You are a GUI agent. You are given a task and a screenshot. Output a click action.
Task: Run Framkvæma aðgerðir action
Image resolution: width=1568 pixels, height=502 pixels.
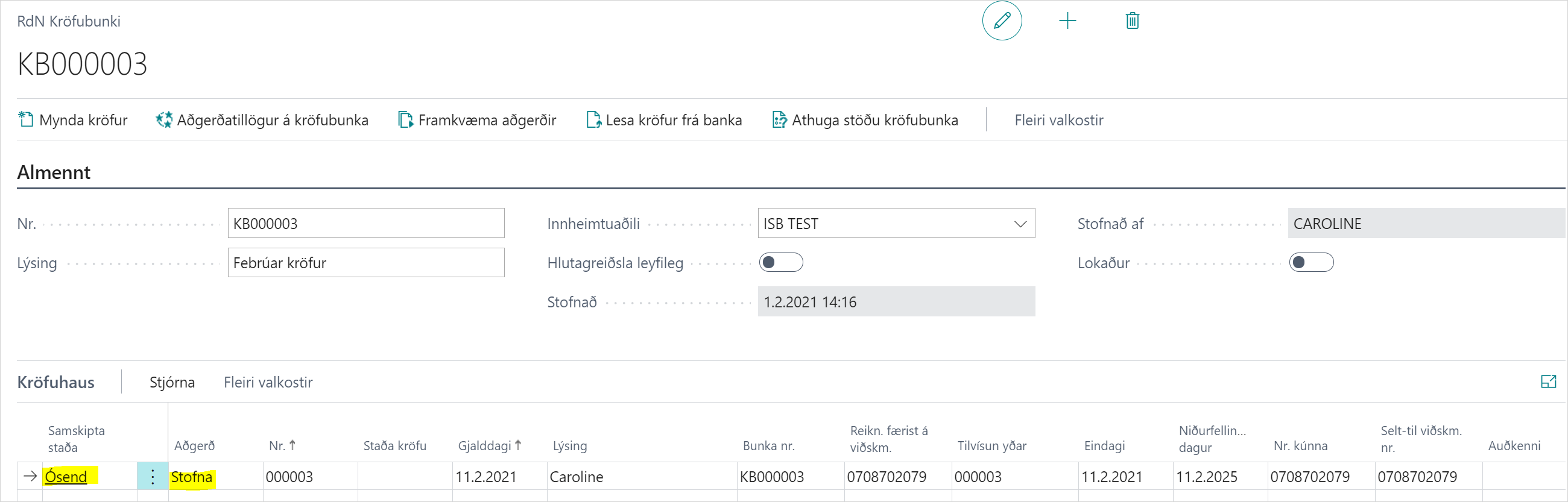pyautogui.click(x=477, y=120)
